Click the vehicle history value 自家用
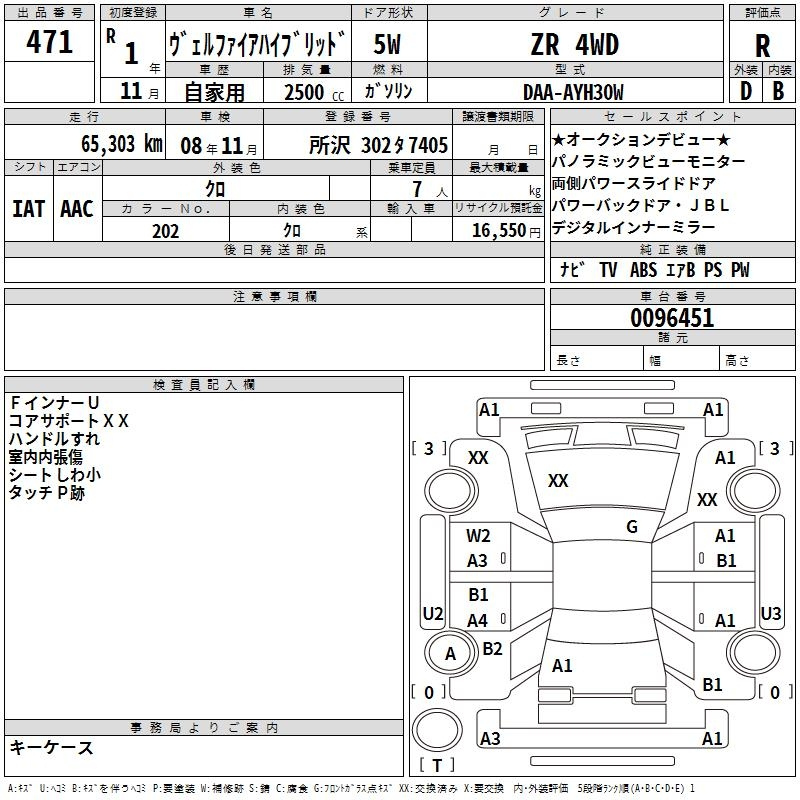This screenshot has width=800, height=800. coord(214,92)
